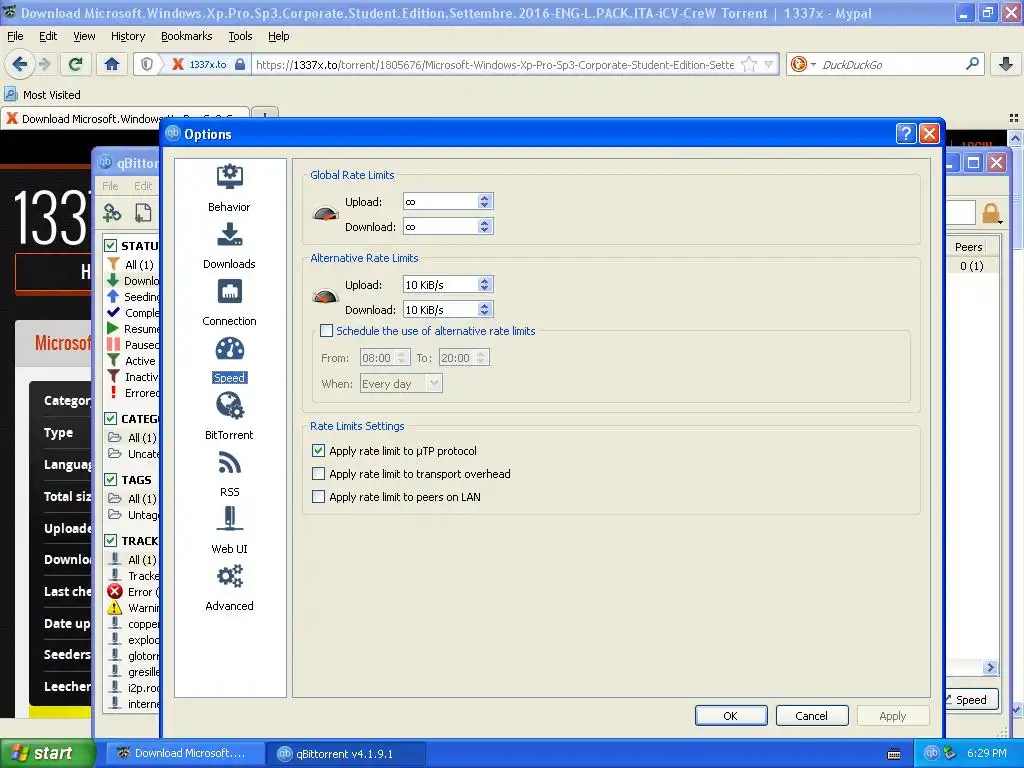Screen dimensions: 1024x768
Task: Click the Global Download limit spinner
Action: click(484, 226)
